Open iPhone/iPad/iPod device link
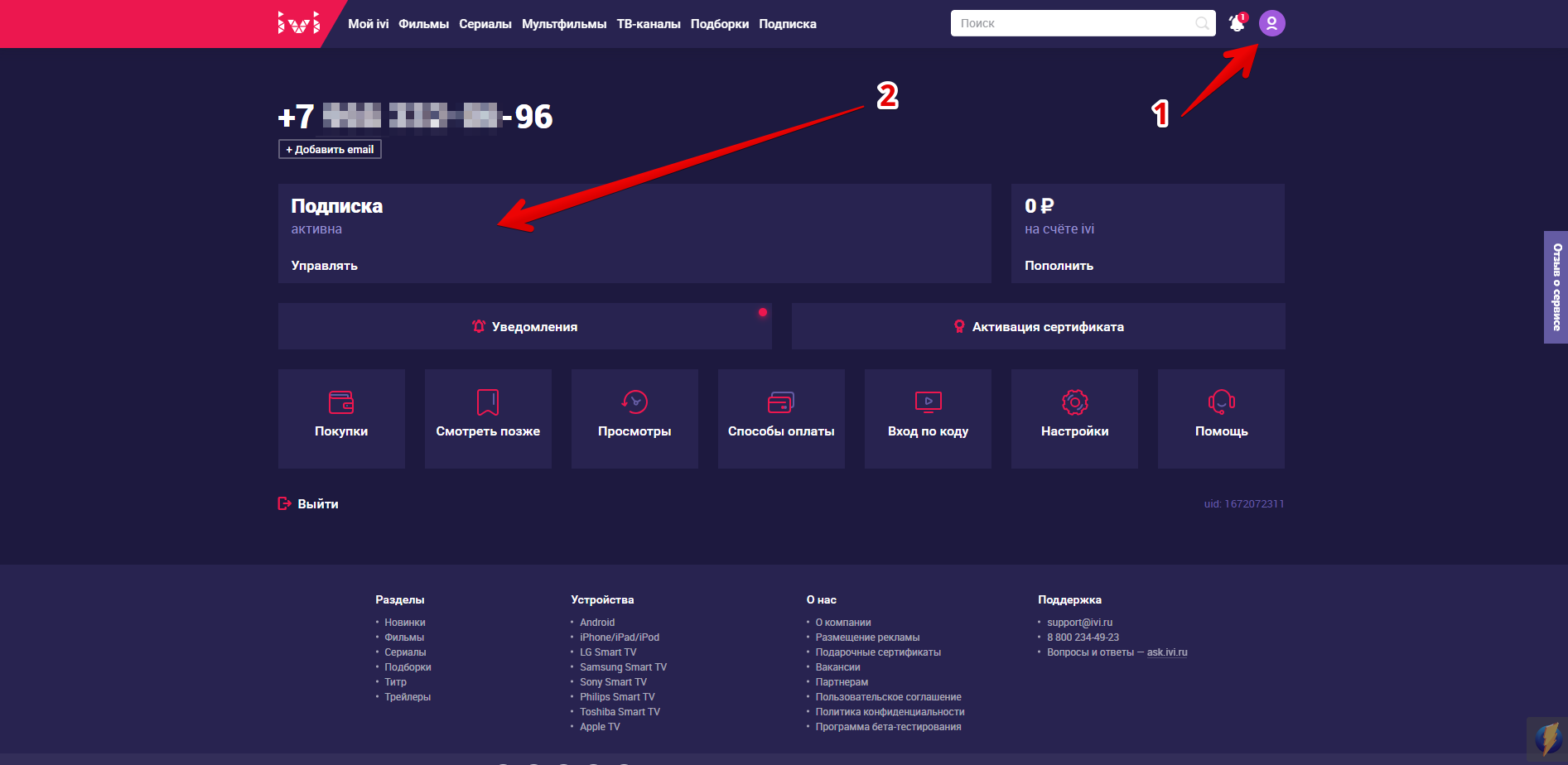This screenshot has width=1568, height=765. [x=620, y=637]
